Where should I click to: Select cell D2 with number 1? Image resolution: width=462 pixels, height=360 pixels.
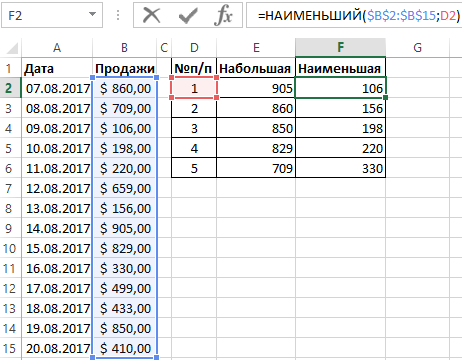pyautogui.click(x=194, y=88)
